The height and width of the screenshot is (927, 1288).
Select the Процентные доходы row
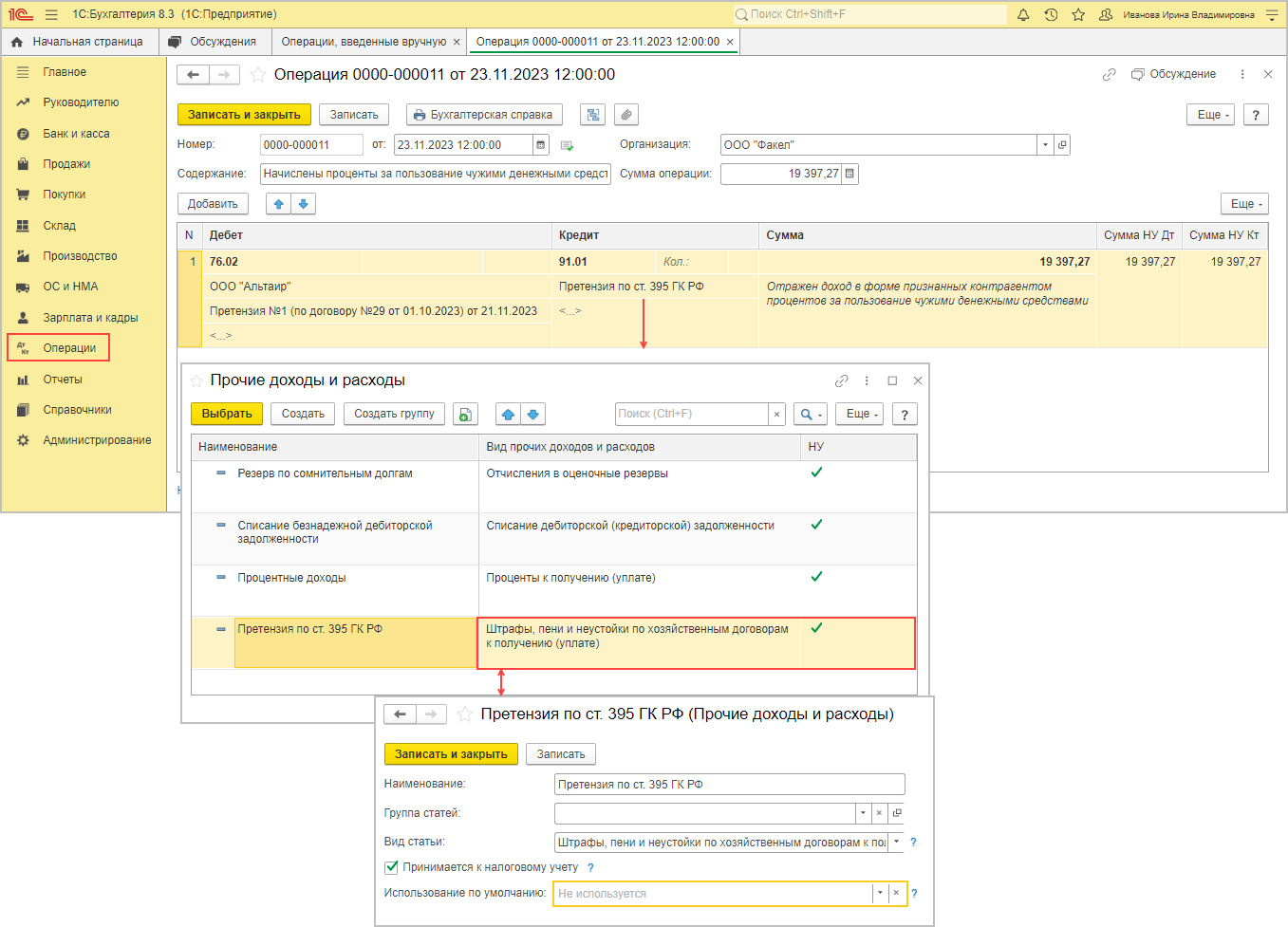(554, 590)
